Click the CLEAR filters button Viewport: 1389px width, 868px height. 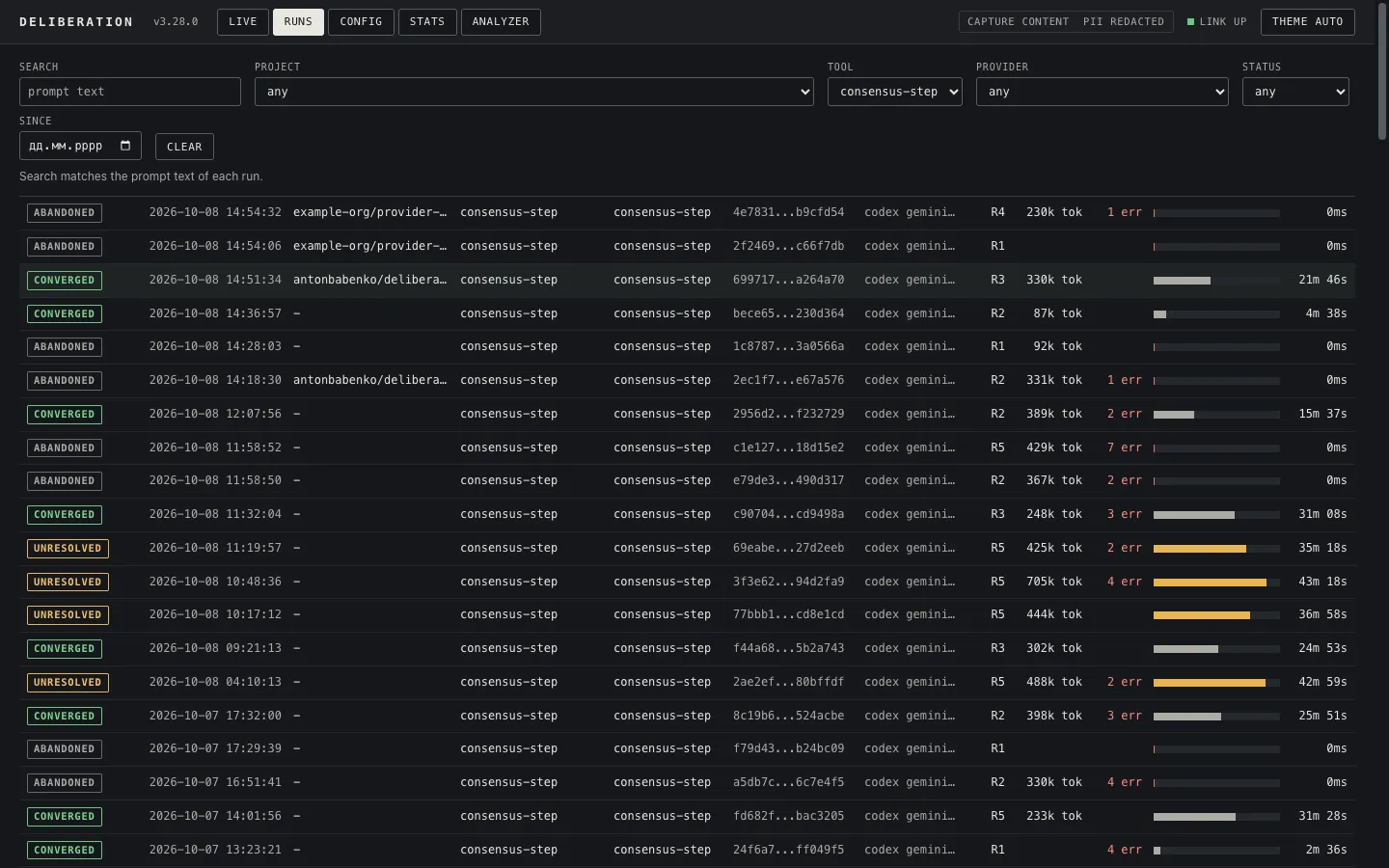click(184, 147)
